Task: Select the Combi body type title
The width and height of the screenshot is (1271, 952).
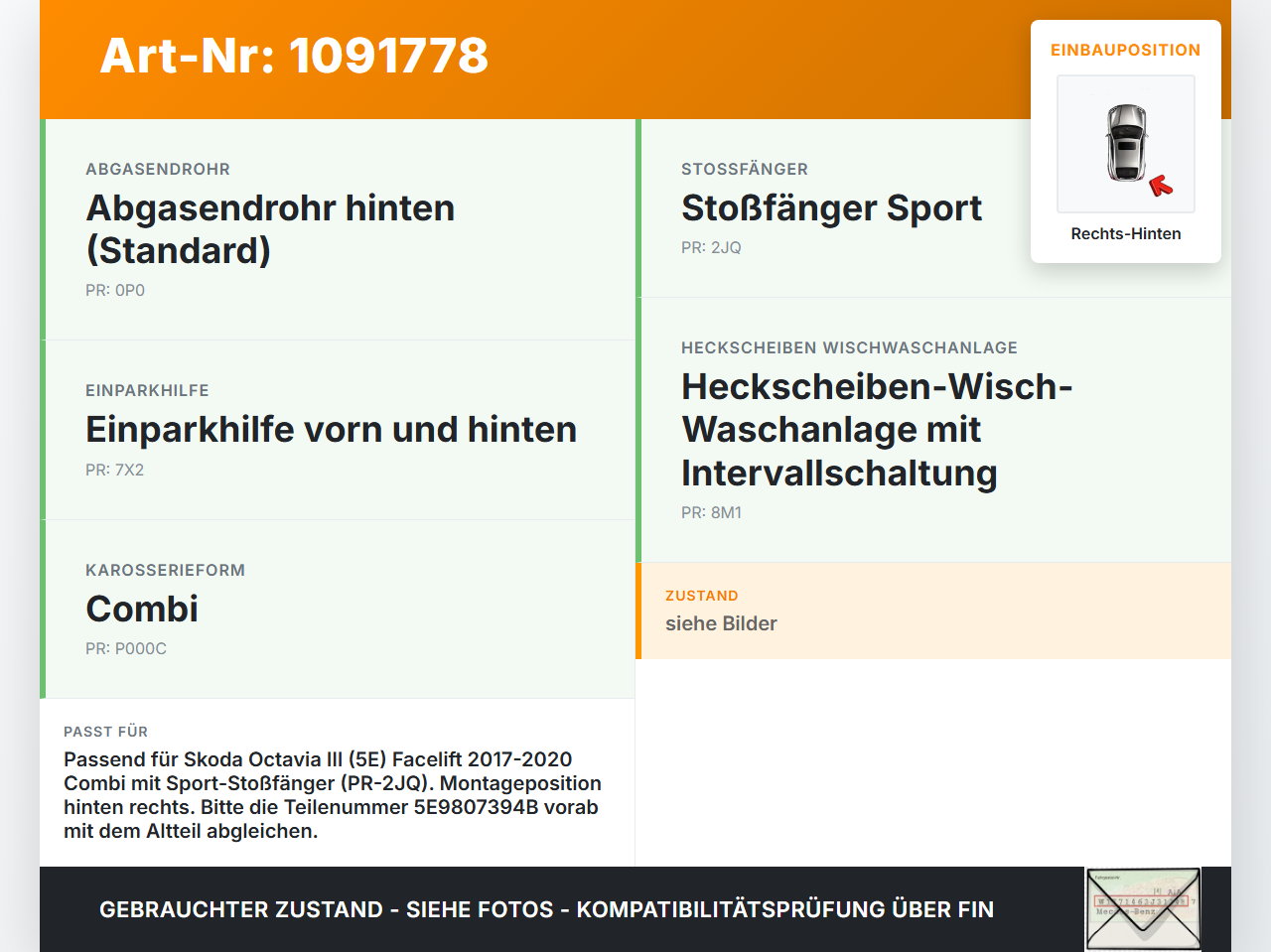Action: pyautogui.click(x=142, y=609)
